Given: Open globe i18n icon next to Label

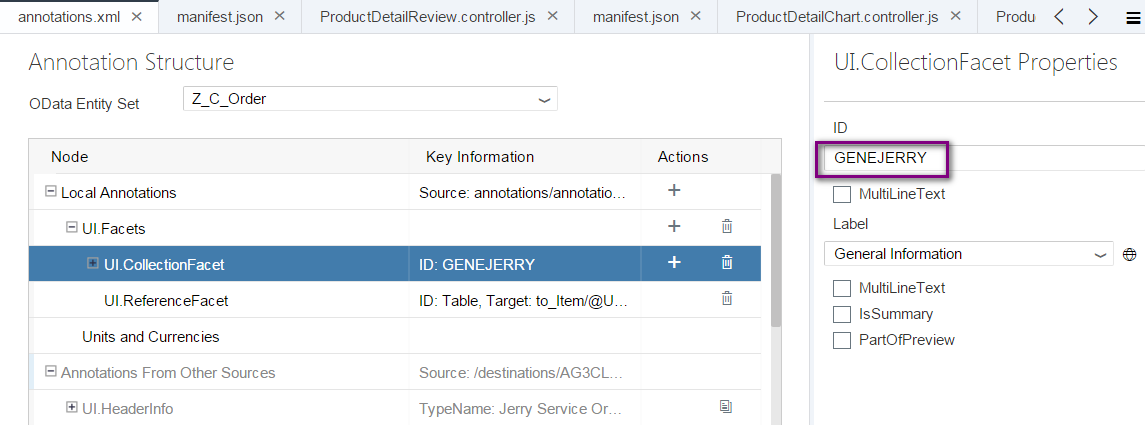Looking at the screenshot, I should pyautogui.click(x=1130, y=255).
